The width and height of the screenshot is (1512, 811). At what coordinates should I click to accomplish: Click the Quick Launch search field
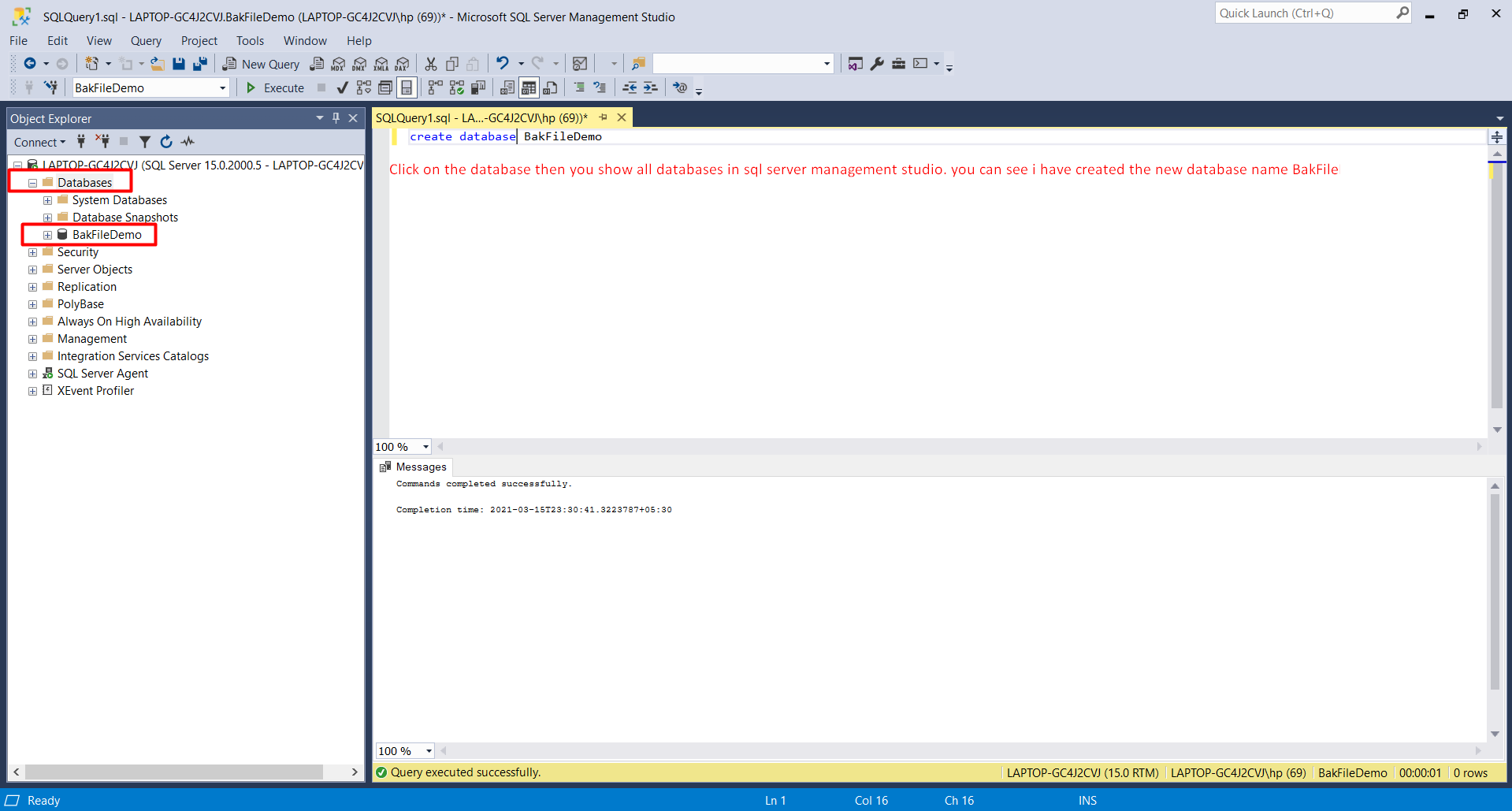(x=1313, y=13)
